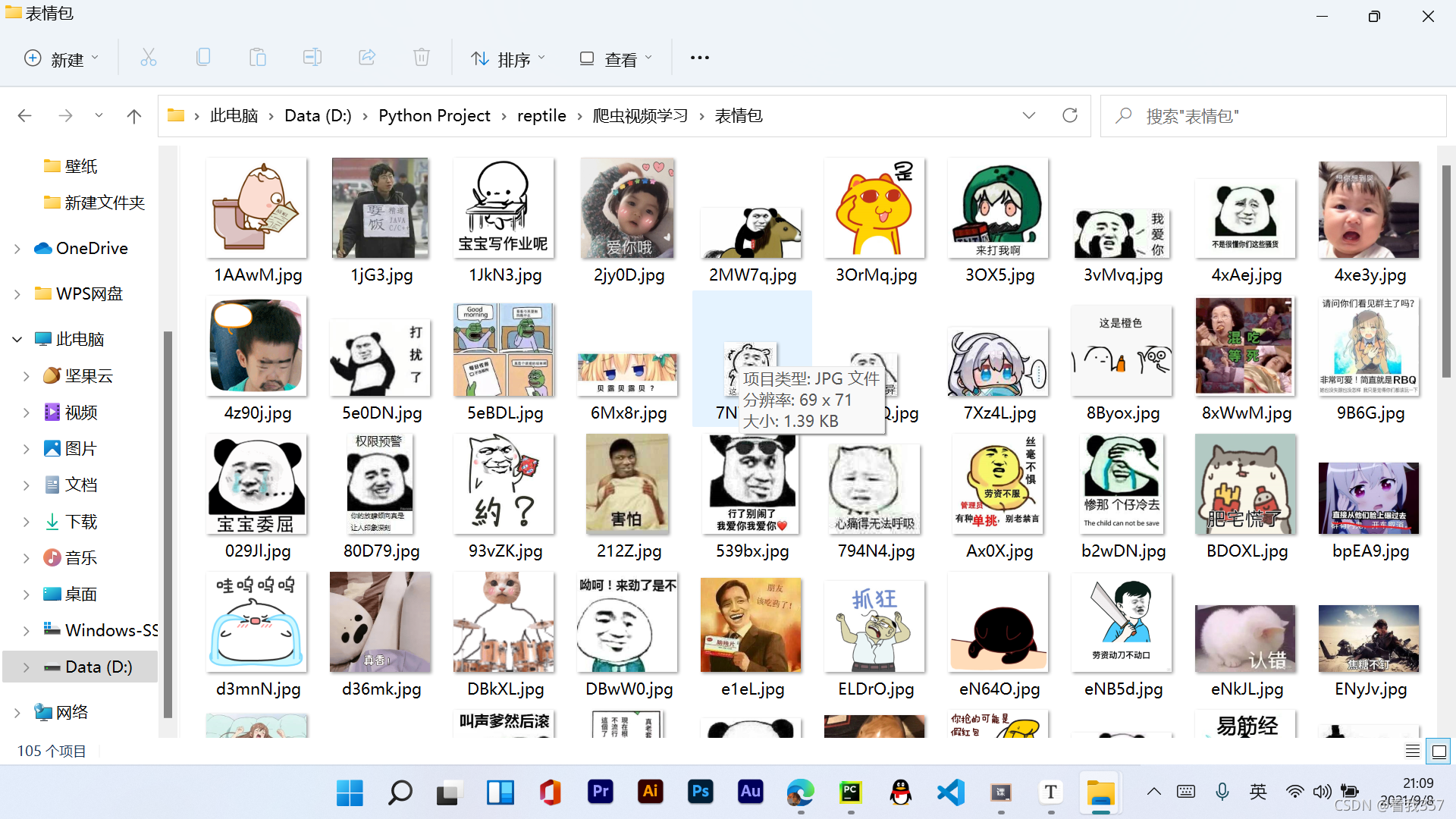Switch to large thumbnails view
1456x819 pixels.
coord(1439,751)
